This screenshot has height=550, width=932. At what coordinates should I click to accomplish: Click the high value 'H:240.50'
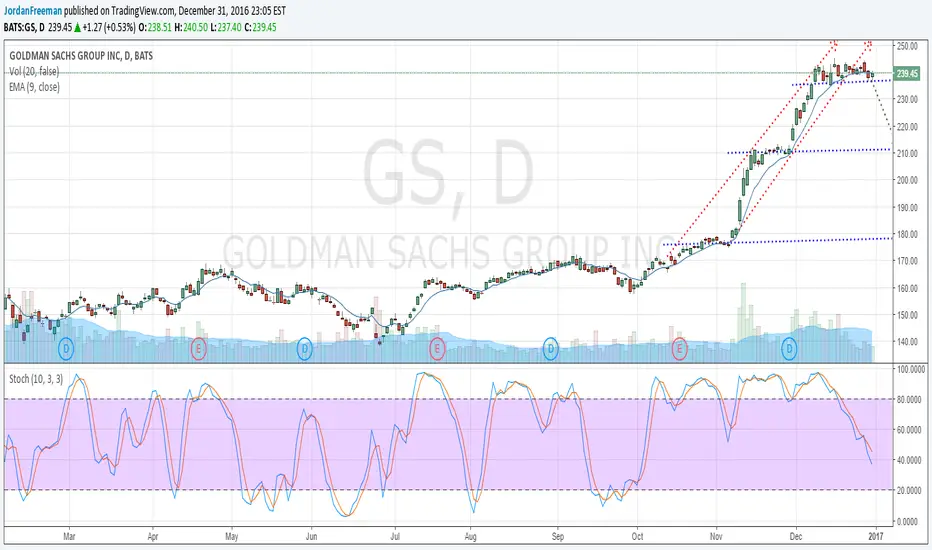[x=191, y=27]
